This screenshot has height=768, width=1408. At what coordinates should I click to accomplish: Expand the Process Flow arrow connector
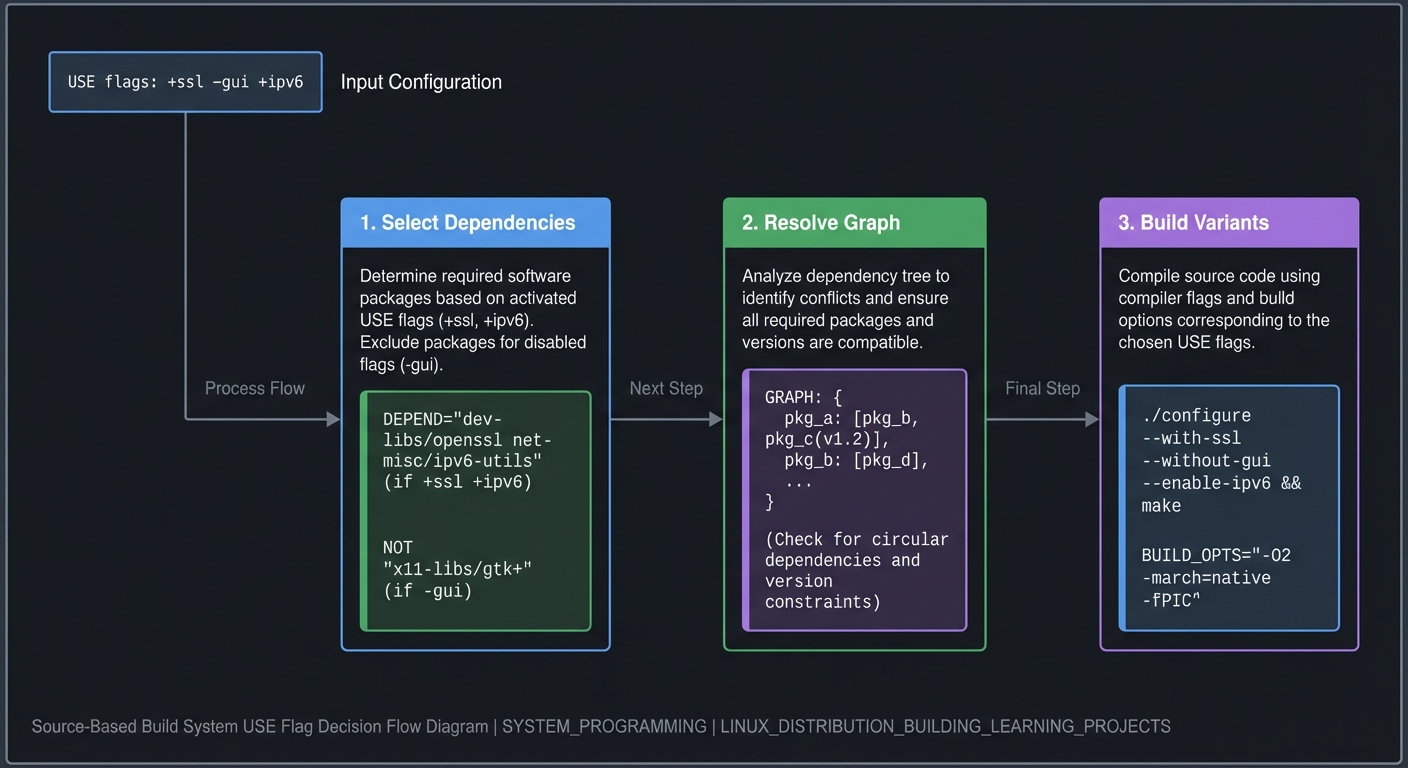point(255,388)
